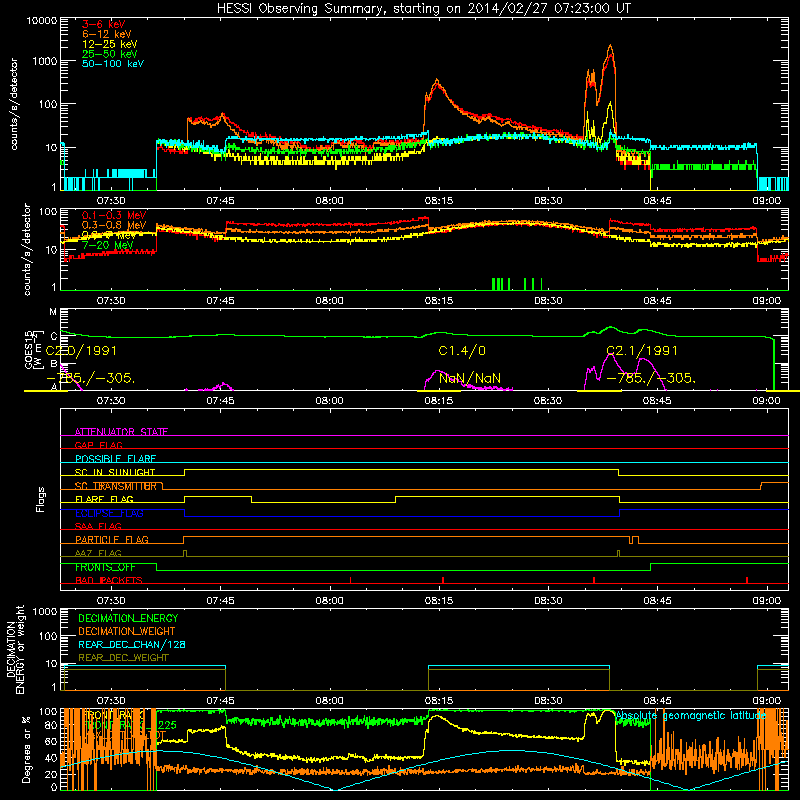Image resolution: width=800 pixels, height=800 pixels.
Task: Click the -785./-305. label below C2.1/1991
Action: tap(651, 379)
